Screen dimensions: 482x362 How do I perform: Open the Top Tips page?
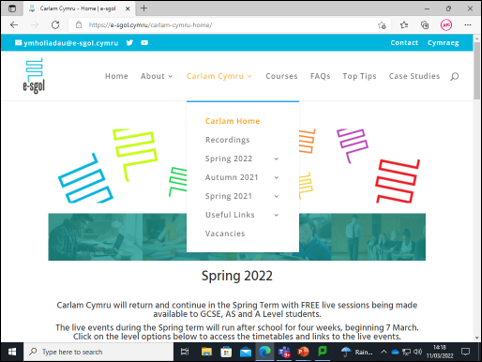click(x=359, y=76)
